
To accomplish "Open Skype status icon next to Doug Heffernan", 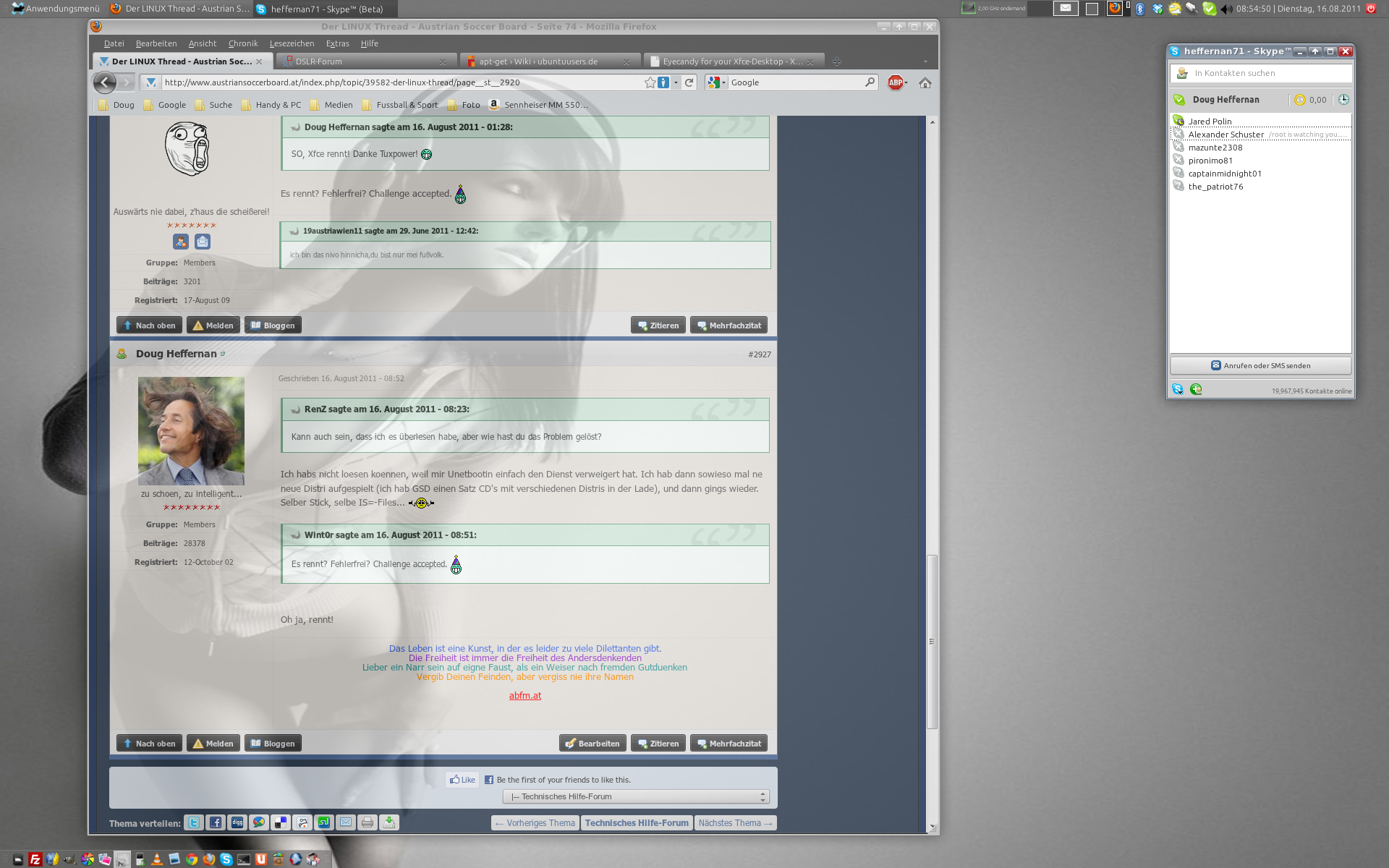I will (1180, 100).
